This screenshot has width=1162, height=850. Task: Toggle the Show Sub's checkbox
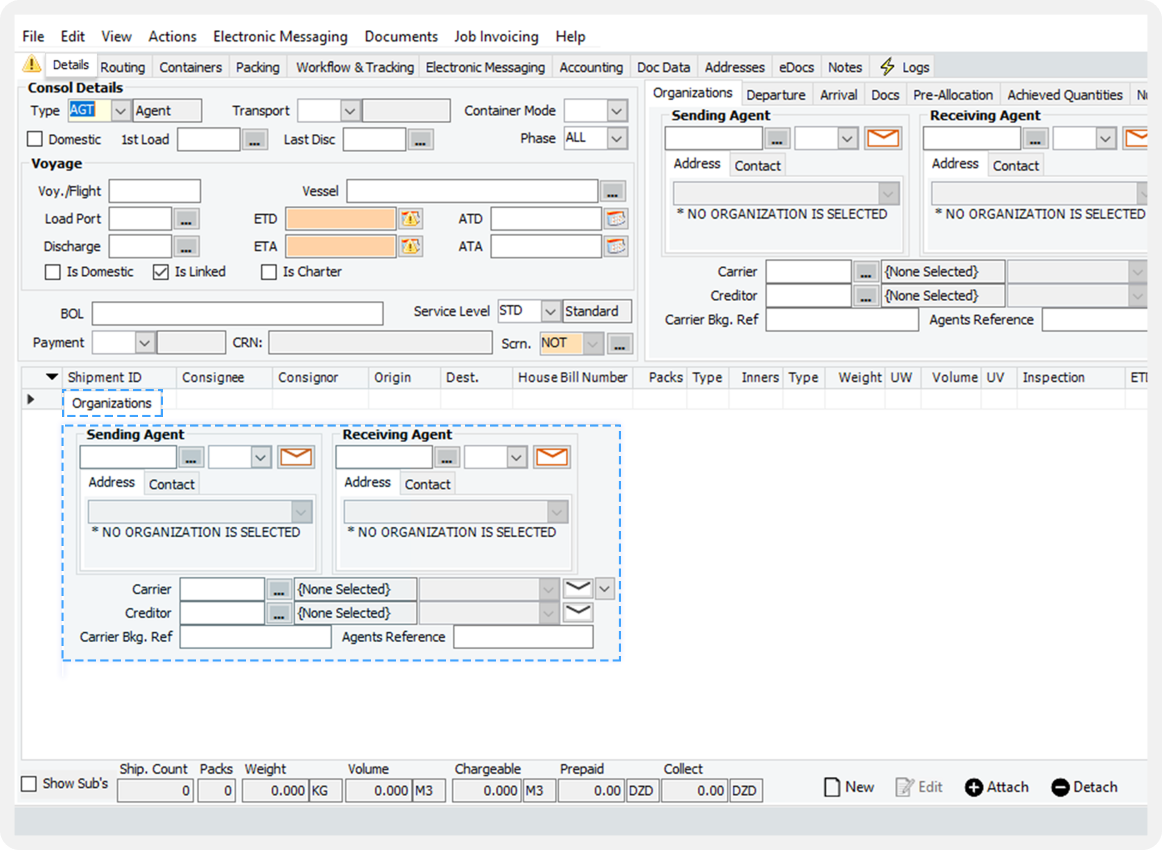pyautogui.click(x=30, y=784)
